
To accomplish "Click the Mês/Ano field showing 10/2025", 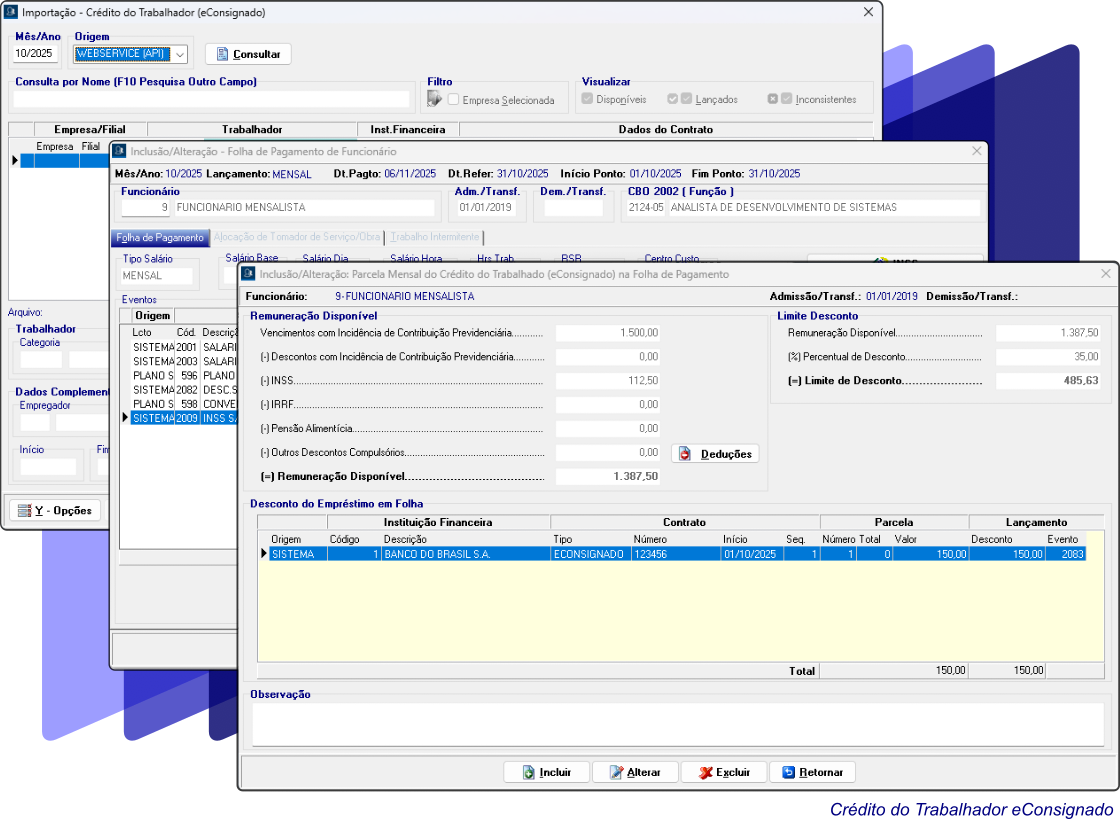I will tap(35, 54).
